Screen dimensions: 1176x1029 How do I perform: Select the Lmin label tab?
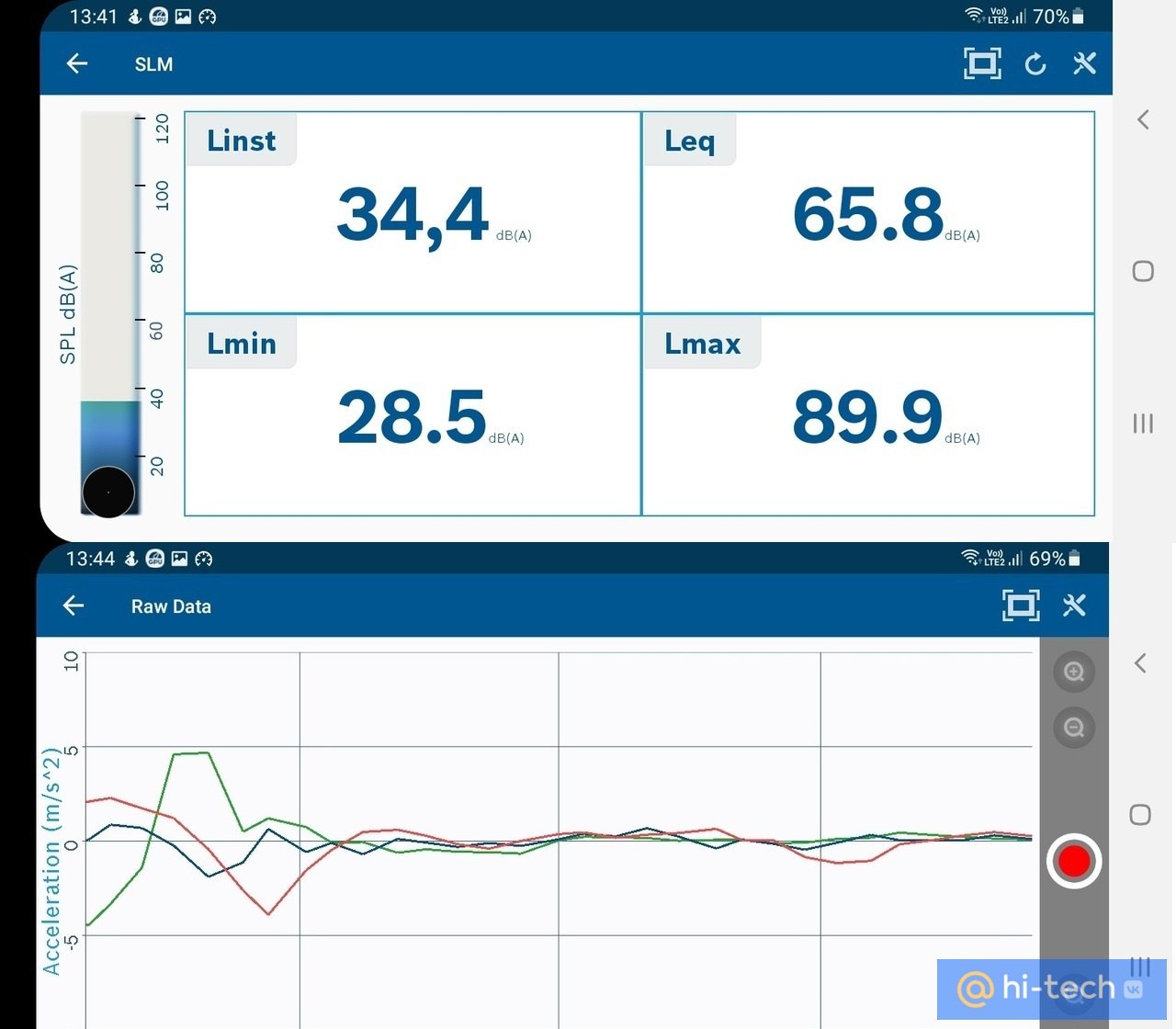click(242, 343)
